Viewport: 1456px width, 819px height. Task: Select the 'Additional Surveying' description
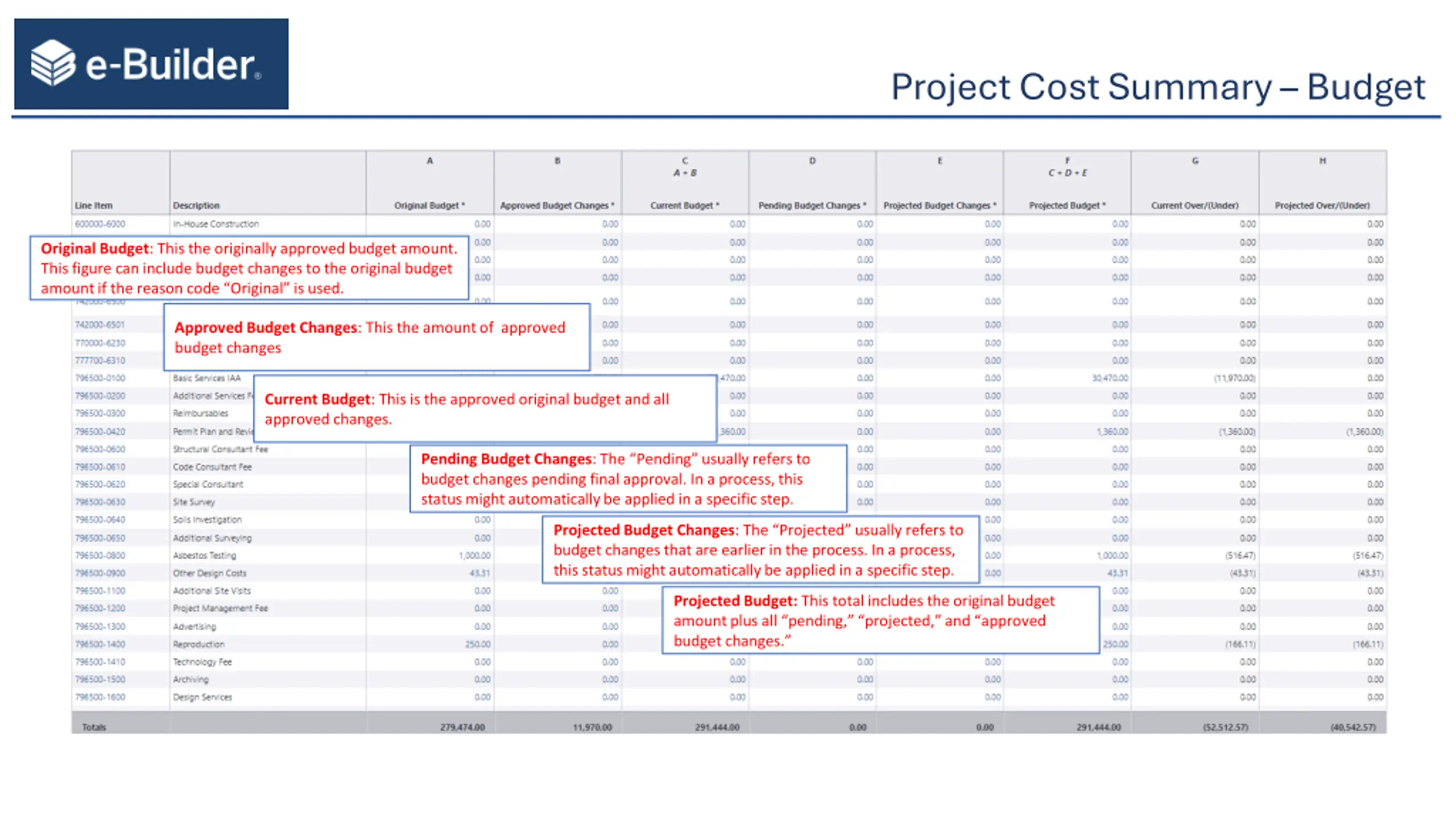tap(212, 538)
